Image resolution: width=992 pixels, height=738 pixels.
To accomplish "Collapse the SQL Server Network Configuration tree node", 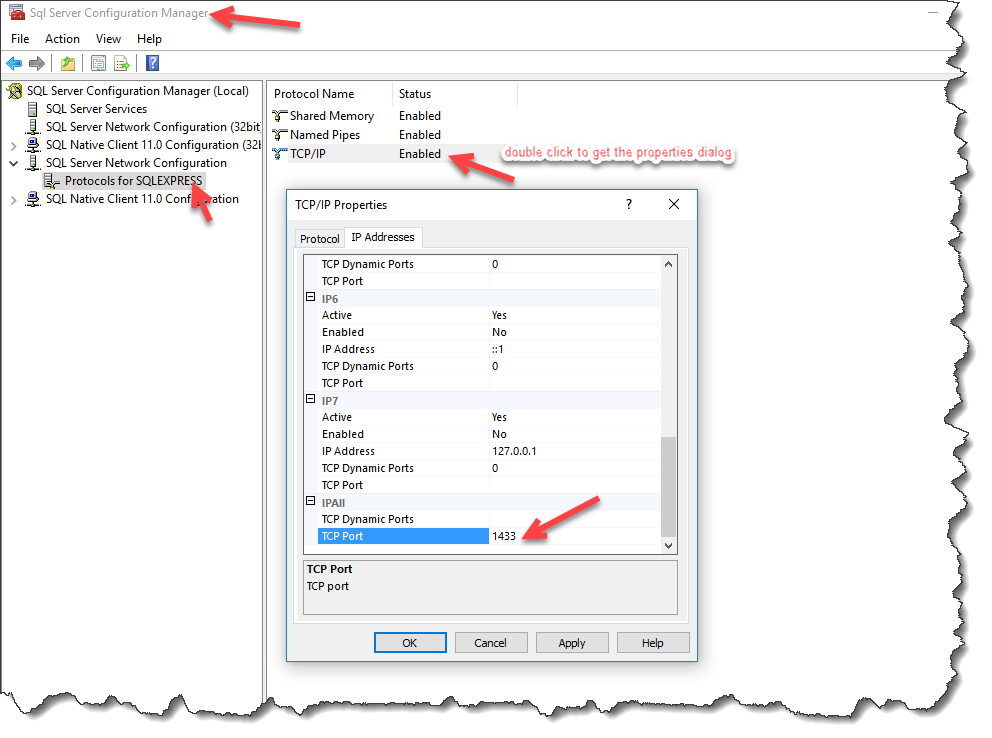I will click(x=13, y=163).
